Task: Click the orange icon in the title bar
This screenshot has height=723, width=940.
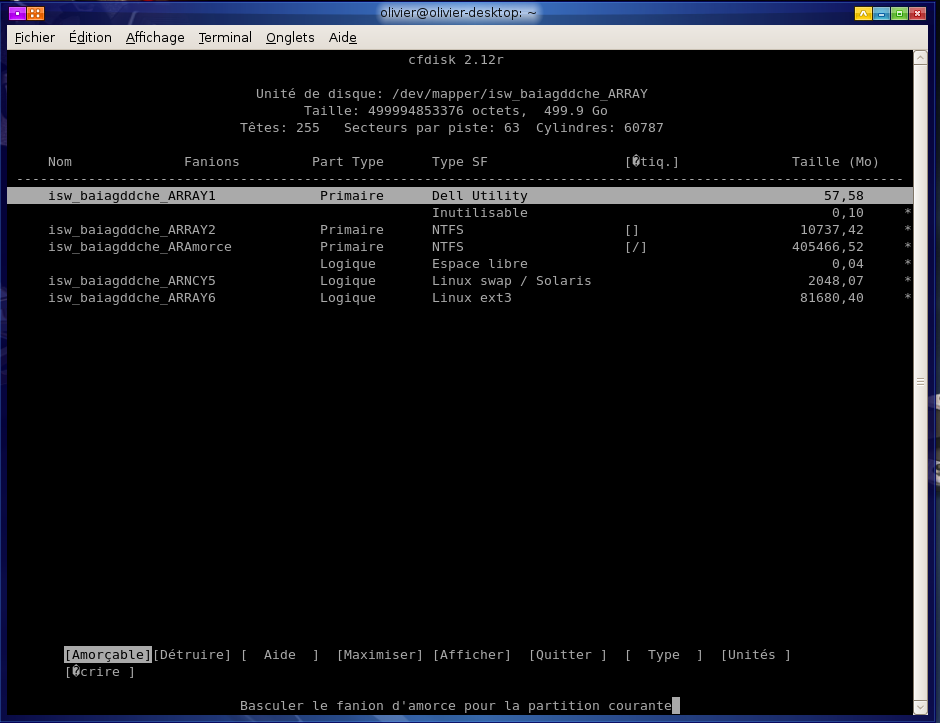Action: pyautogui.click(x=35, y=13)
